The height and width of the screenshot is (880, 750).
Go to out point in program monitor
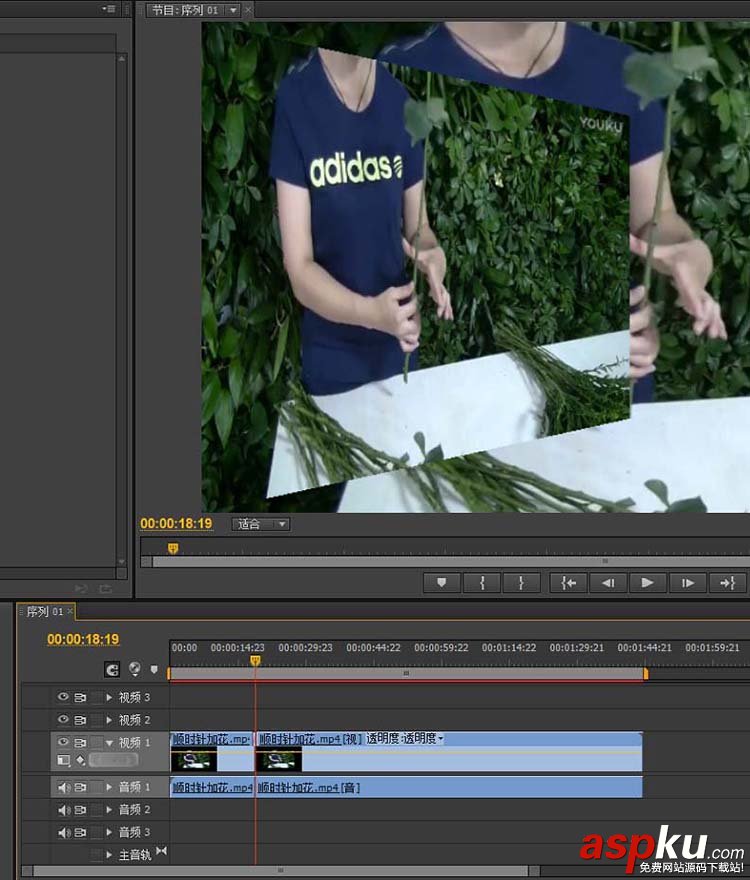coord(728,583)
